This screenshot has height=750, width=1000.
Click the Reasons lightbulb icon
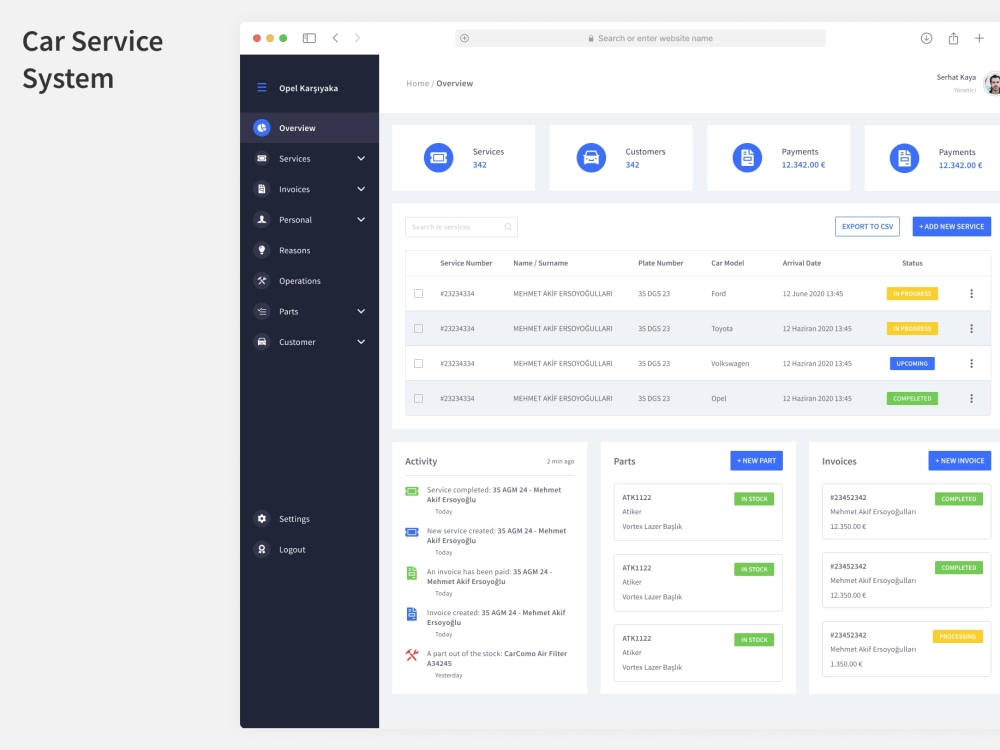click(x=261, y=250)
